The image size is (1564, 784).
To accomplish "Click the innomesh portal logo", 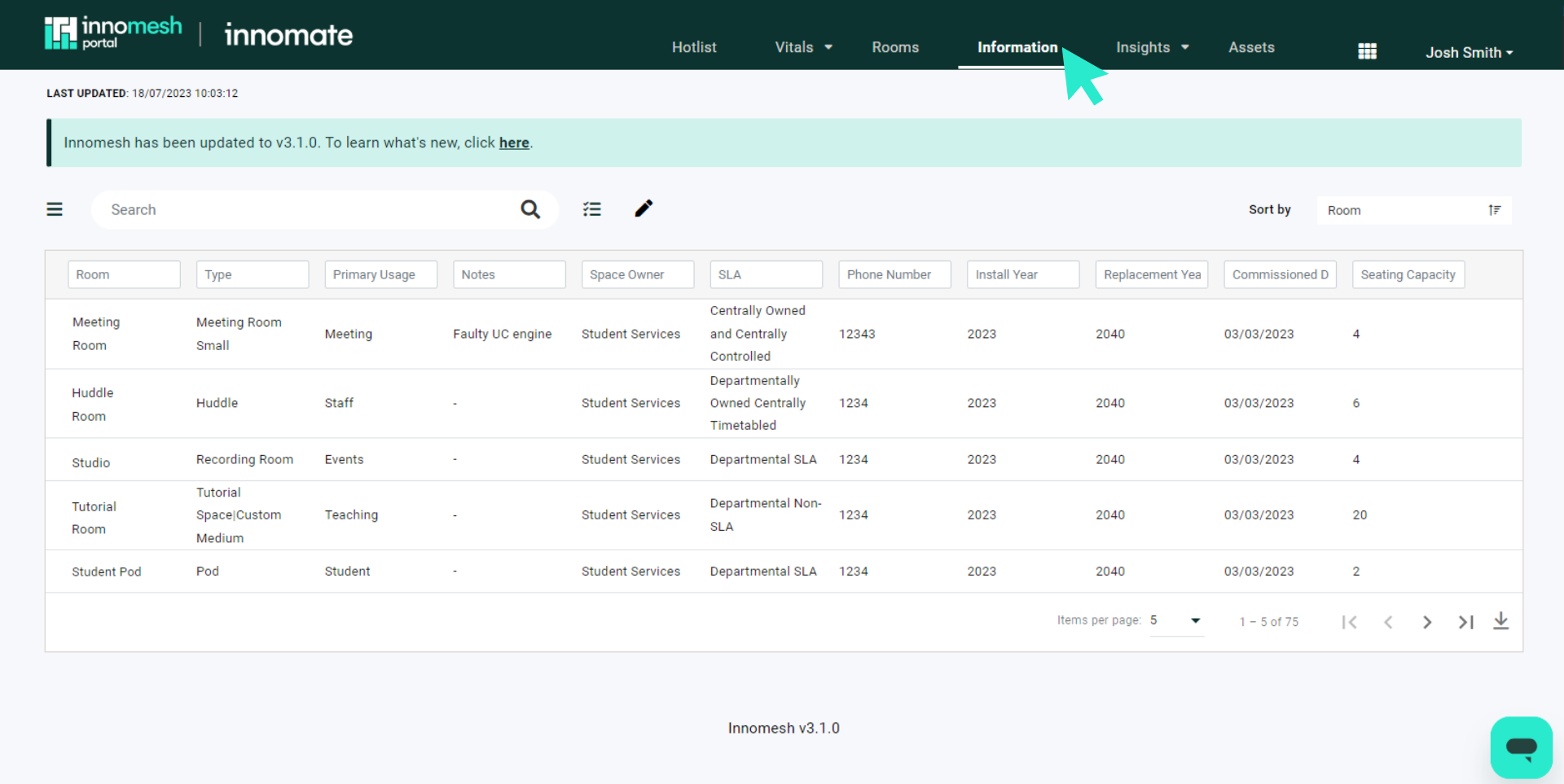I will click(x=113, y=33).
